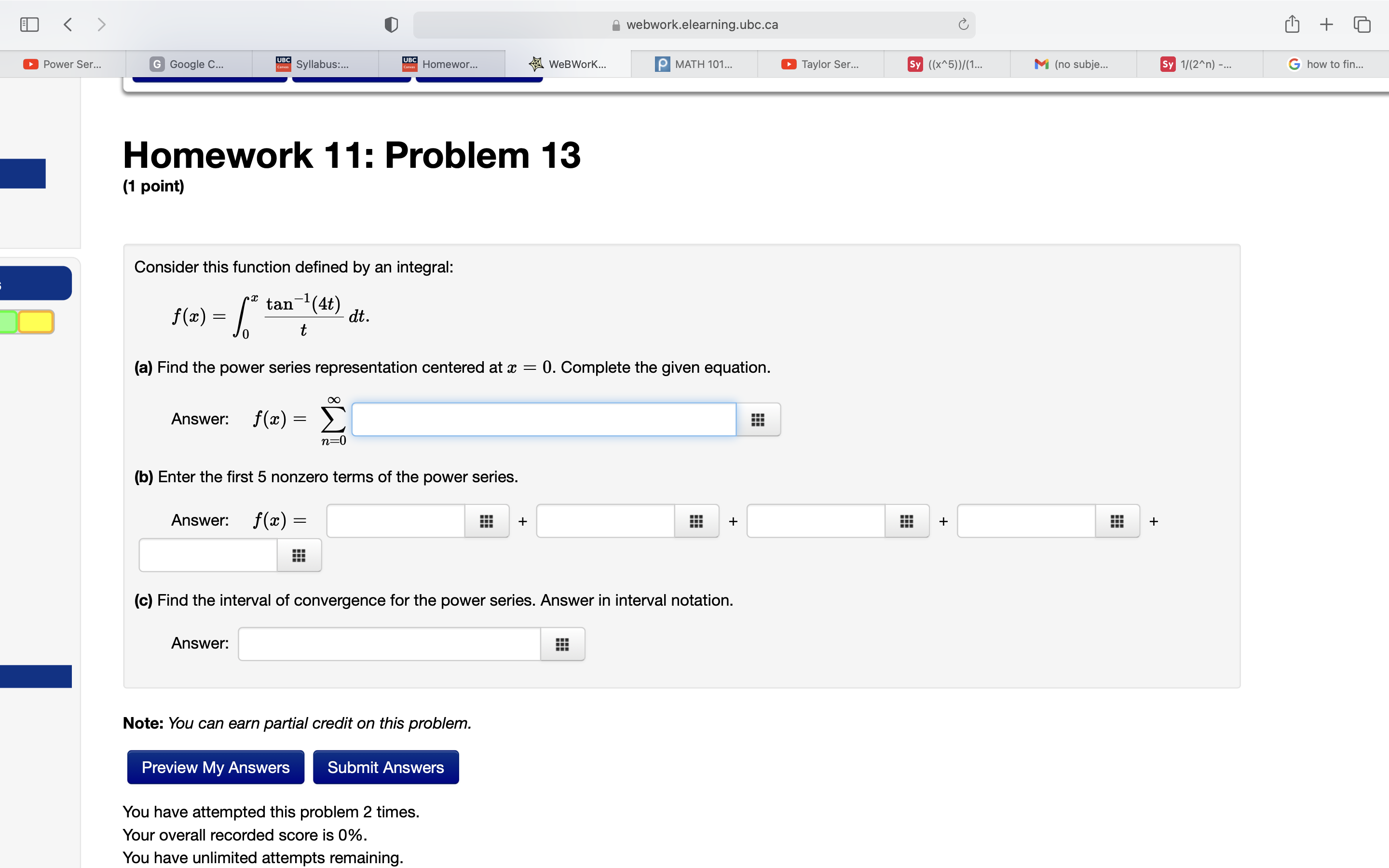This screenshot has width=1389, height=868.
Task: Click Preview My Answers button
Action: (215, 767)
